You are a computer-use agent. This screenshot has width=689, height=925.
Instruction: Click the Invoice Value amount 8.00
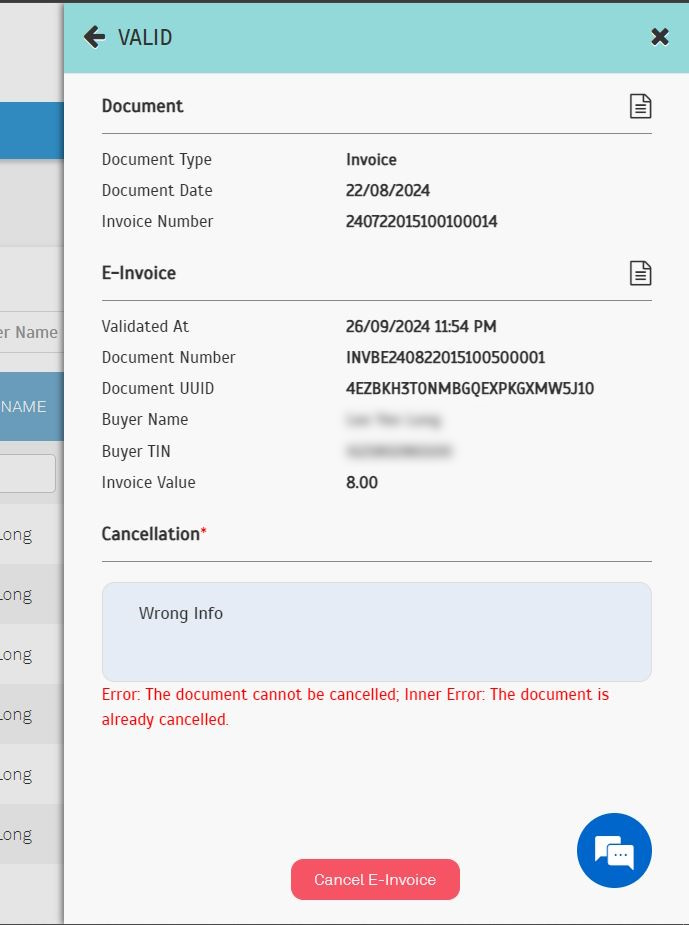coord(362,483)
